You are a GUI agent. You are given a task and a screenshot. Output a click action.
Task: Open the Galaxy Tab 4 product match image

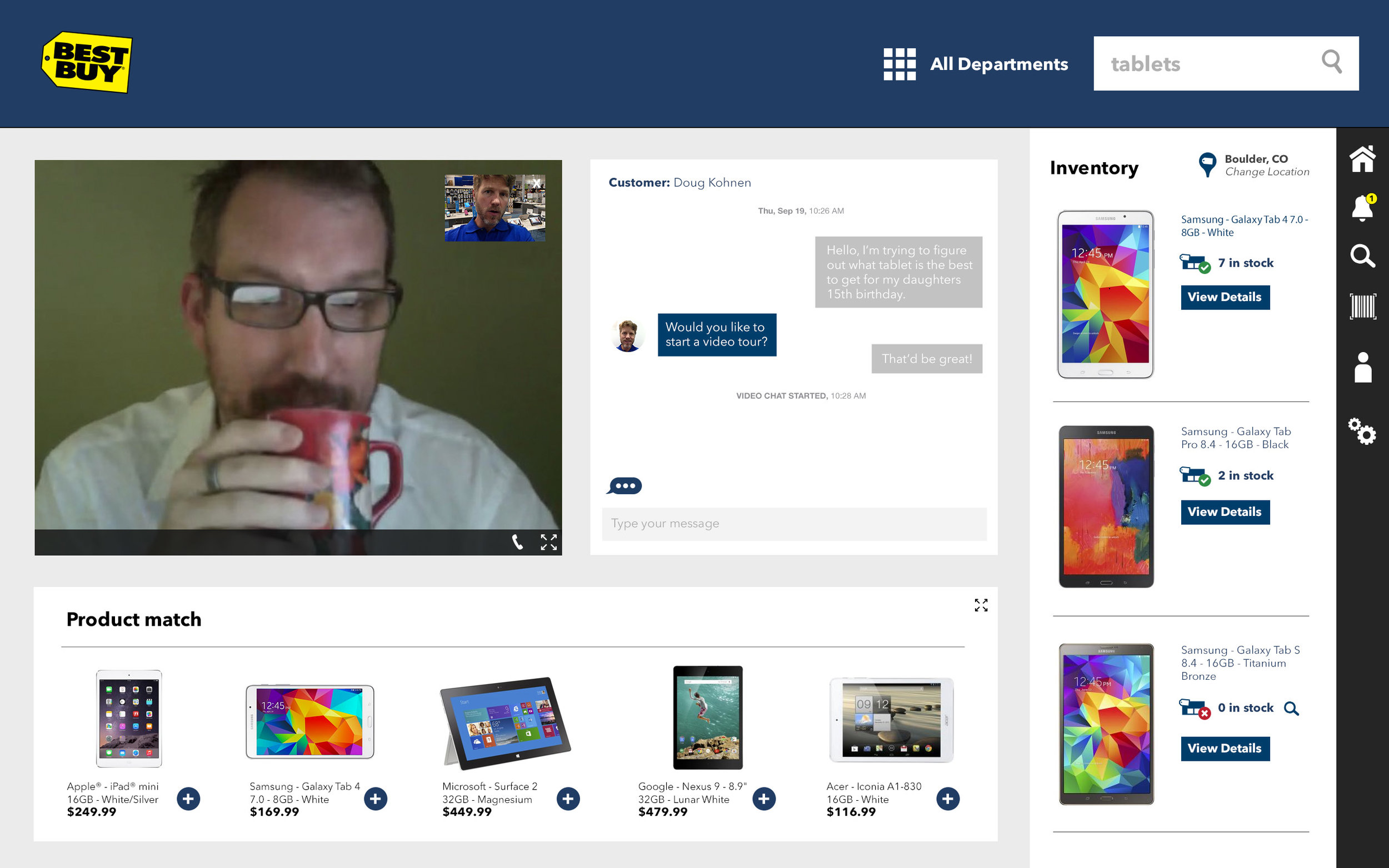pos(310,721)
